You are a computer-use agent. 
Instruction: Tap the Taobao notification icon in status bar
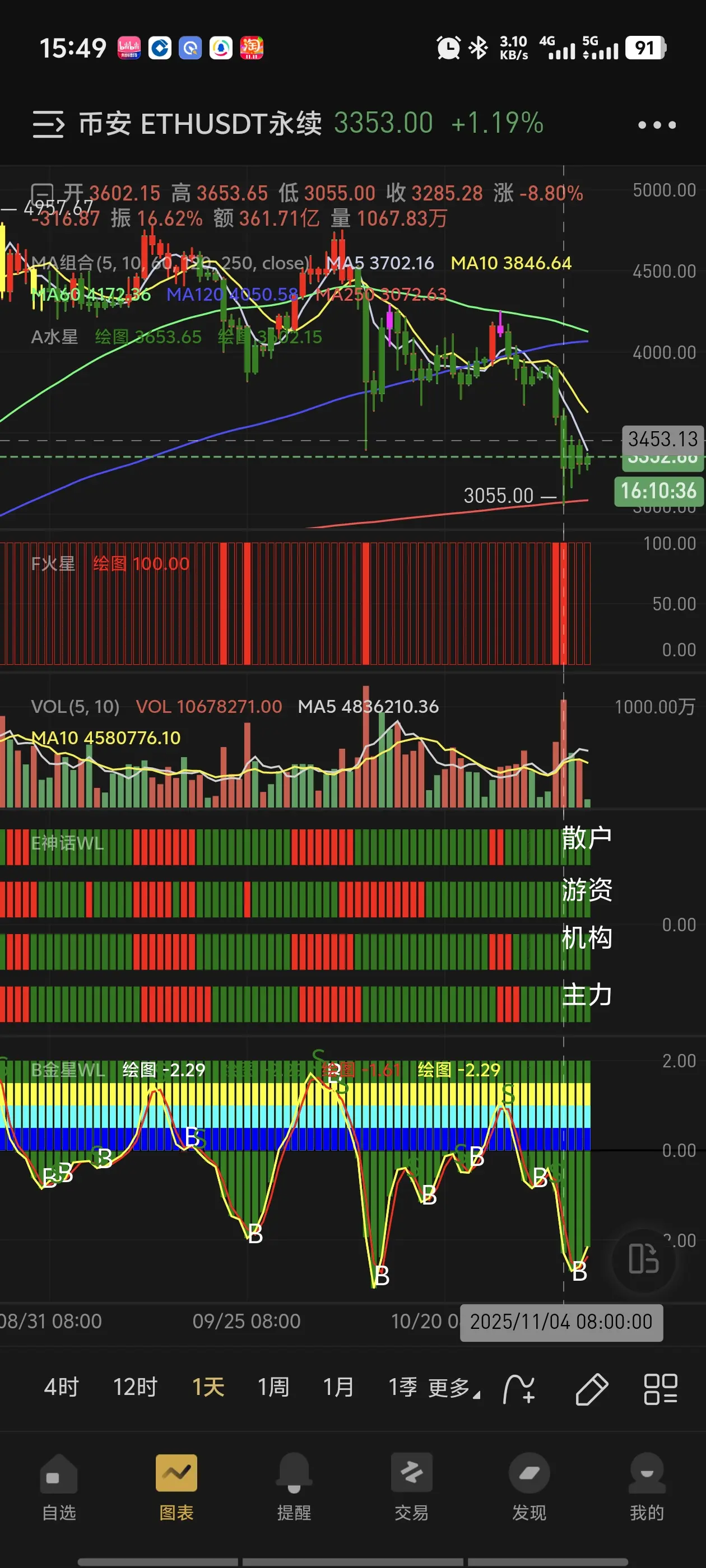252,48
